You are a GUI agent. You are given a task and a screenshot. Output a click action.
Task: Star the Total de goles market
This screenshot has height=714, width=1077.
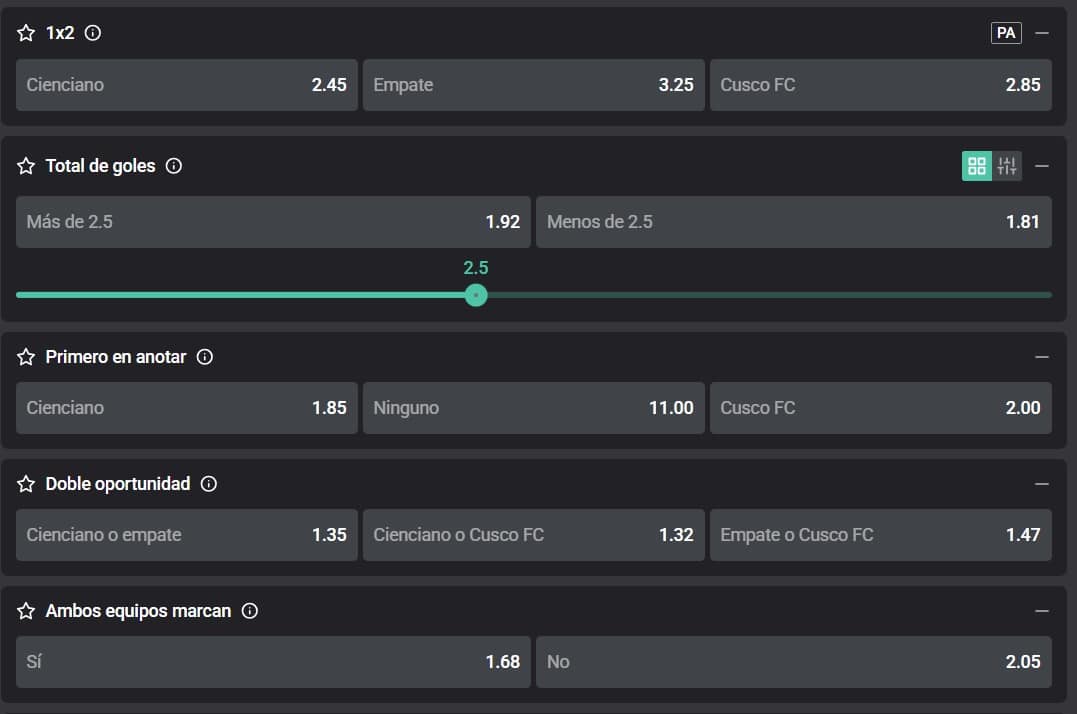27,166
